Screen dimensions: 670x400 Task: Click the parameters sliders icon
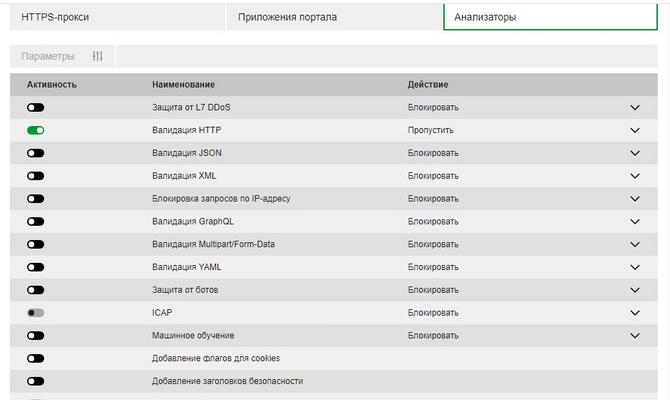97,57
